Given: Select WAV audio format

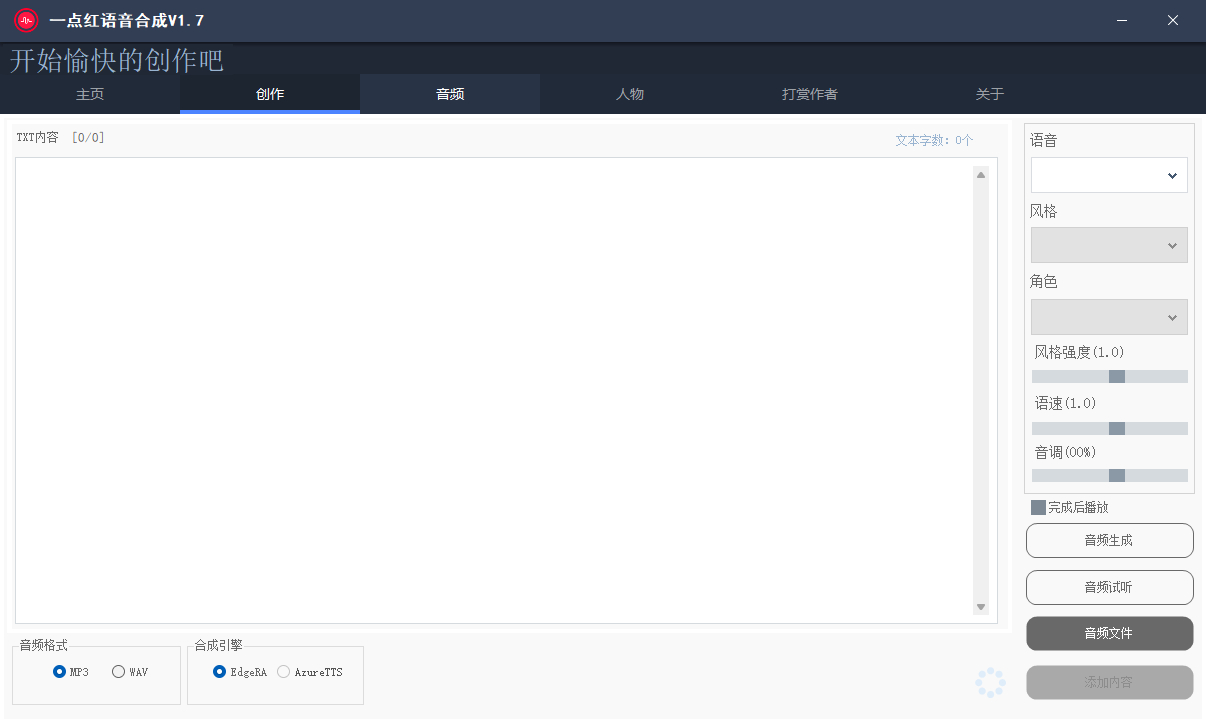Looking at the screenshot, I should pyautogui.click(x=119, y=672).
